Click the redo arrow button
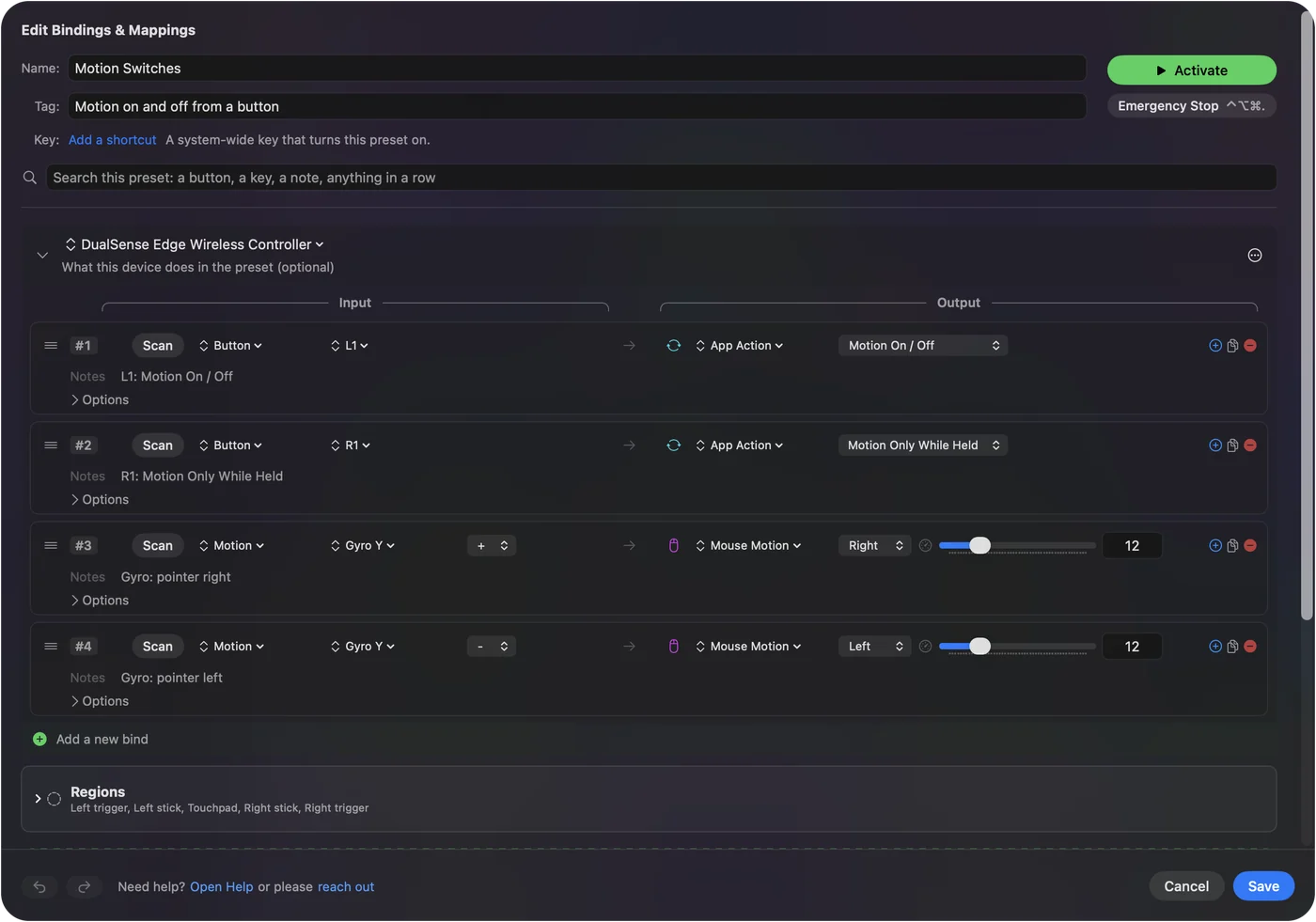 tap(84, 887)
